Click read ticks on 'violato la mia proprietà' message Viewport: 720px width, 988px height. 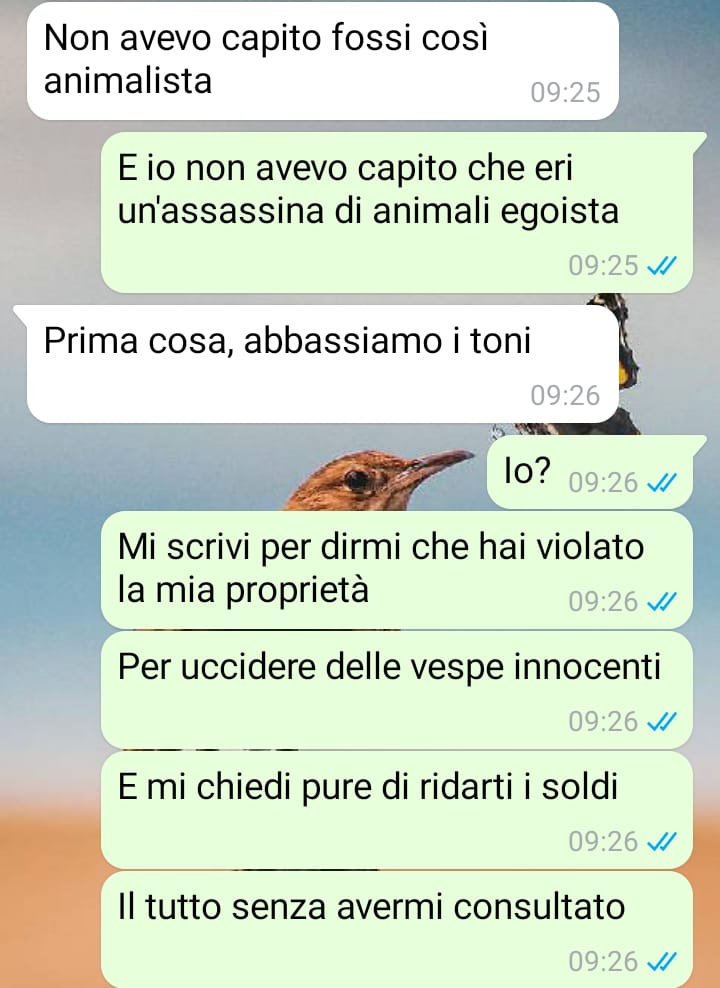pos(662,602)
